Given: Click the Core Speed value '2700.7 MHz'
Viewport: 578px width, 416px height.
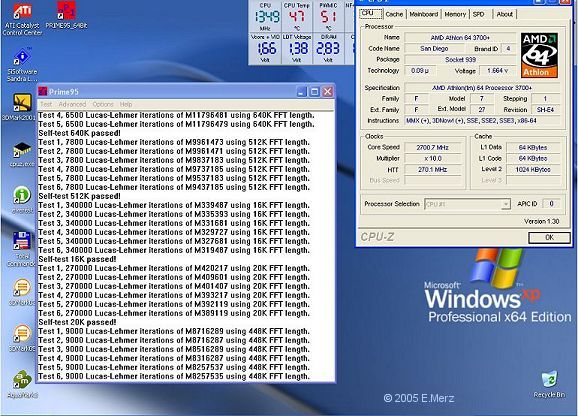Looking at the screenshot, I should pos(433,147).
